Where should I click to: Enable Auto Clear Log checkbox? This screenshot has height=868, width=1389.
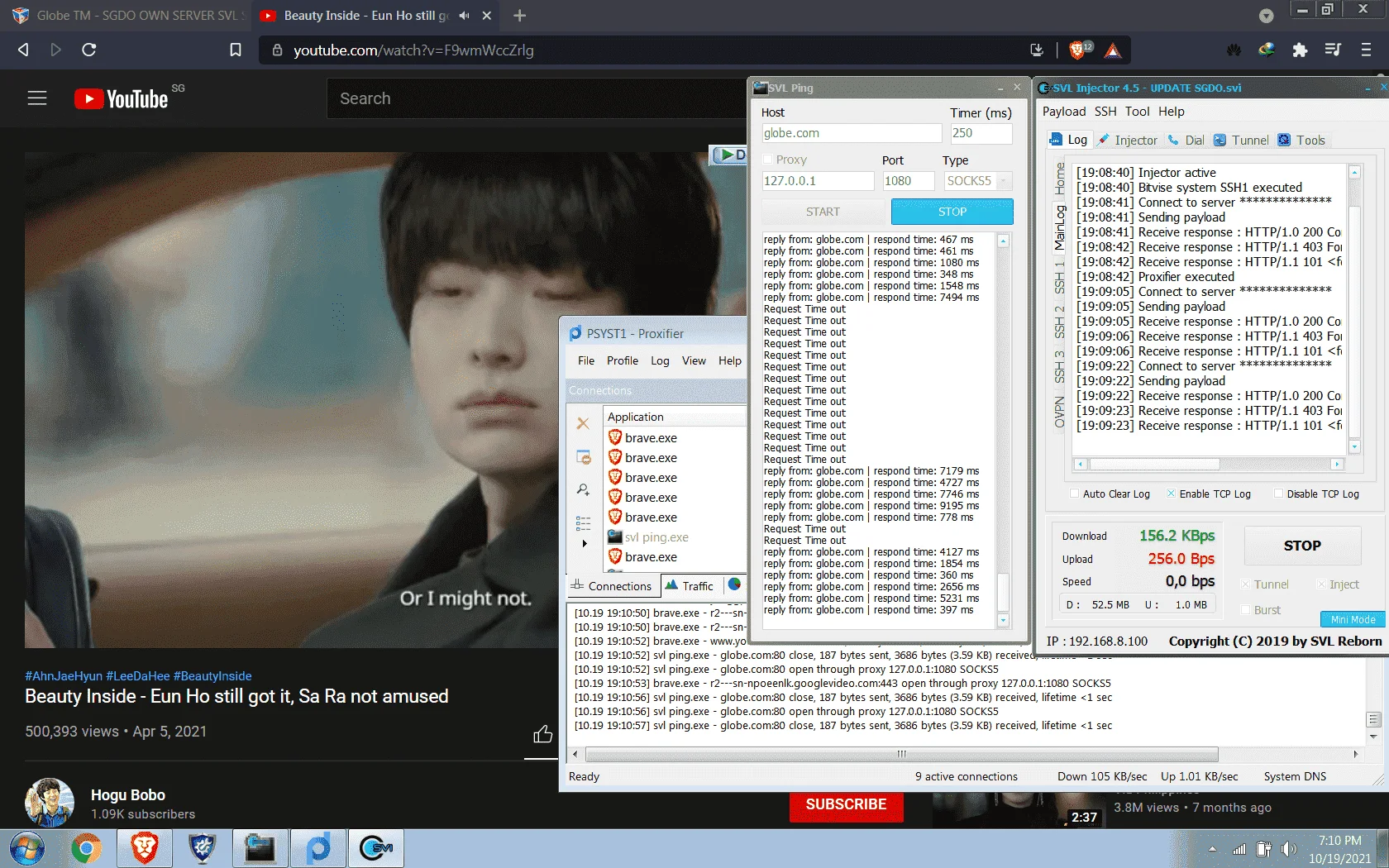pos(1074,494)
